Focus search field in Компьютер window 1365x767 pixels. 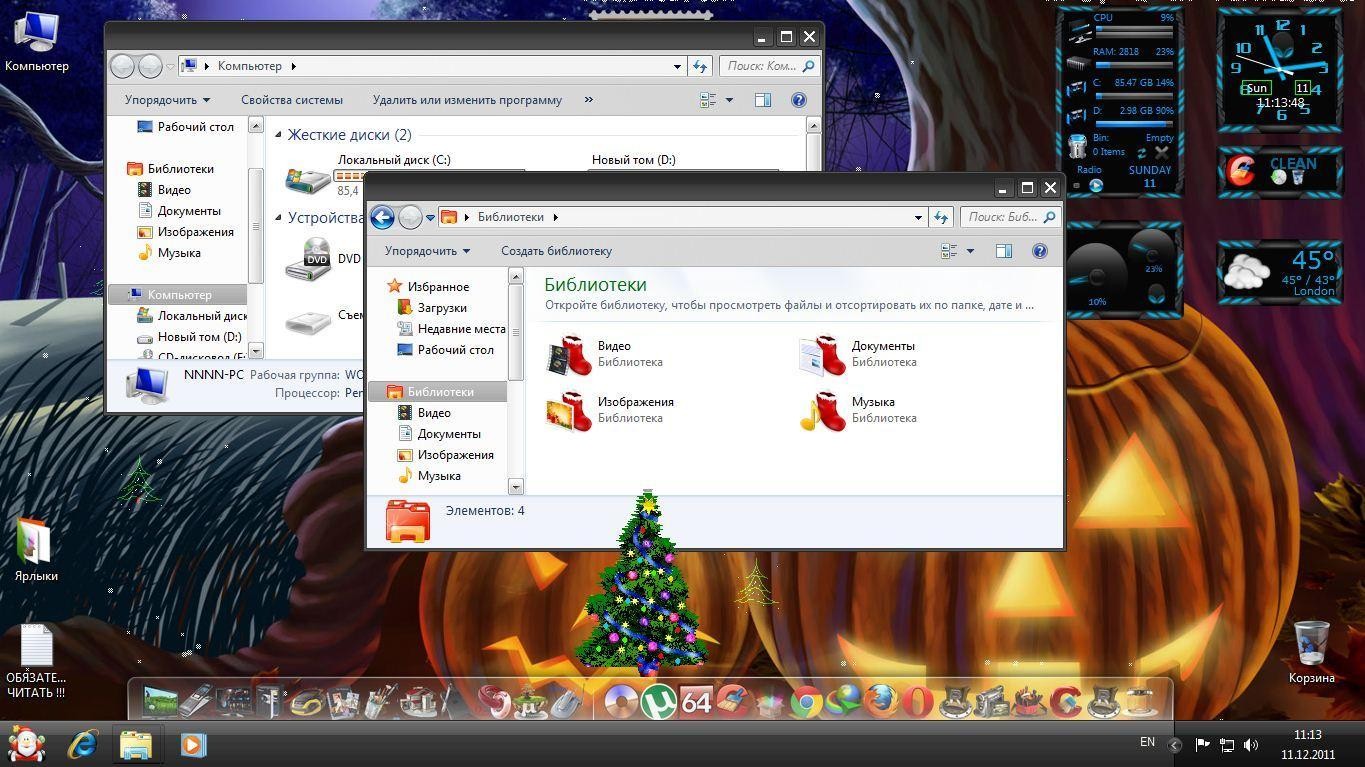(x=769, y=66)
